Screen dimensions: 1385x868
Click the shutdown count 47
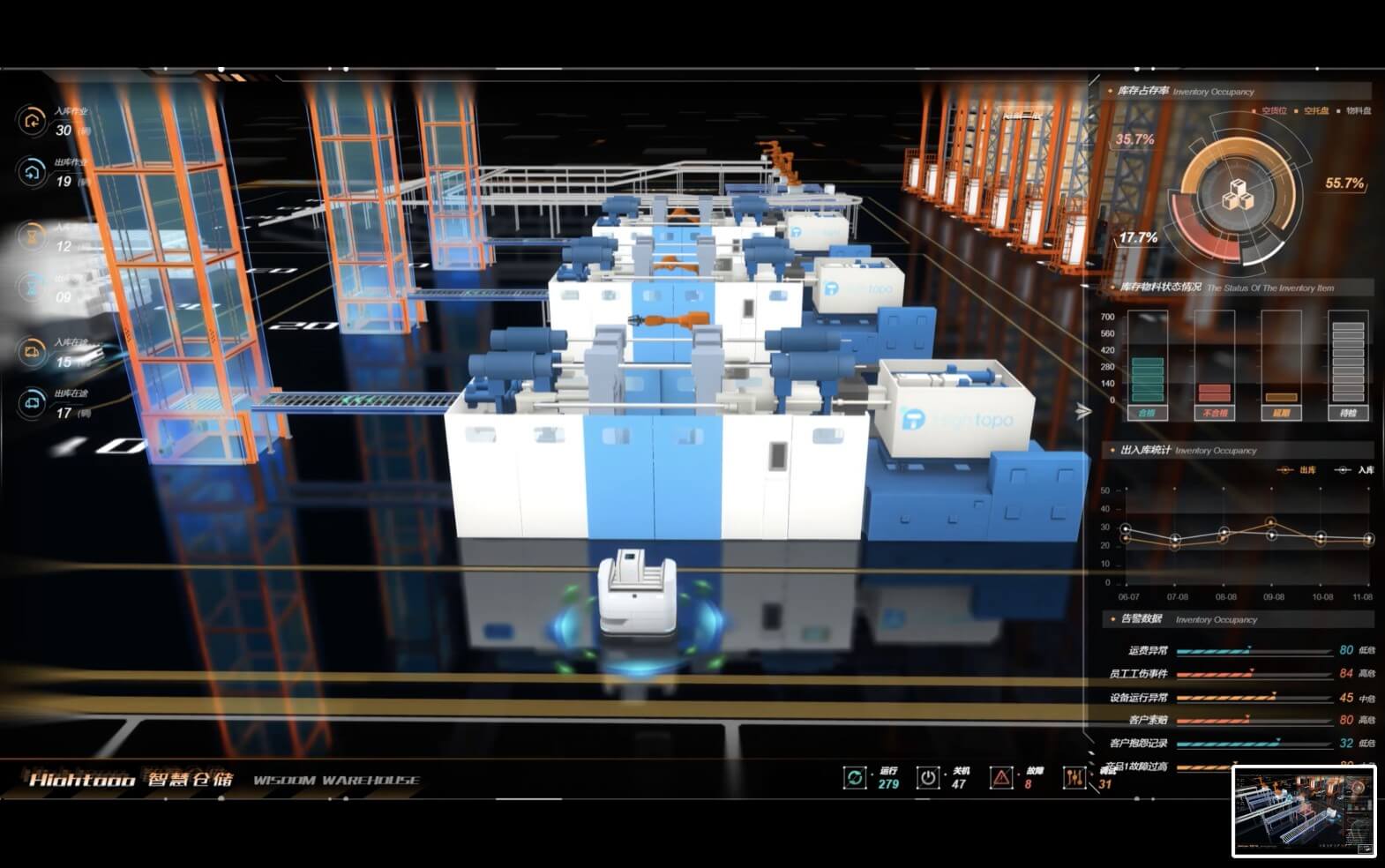959,784
